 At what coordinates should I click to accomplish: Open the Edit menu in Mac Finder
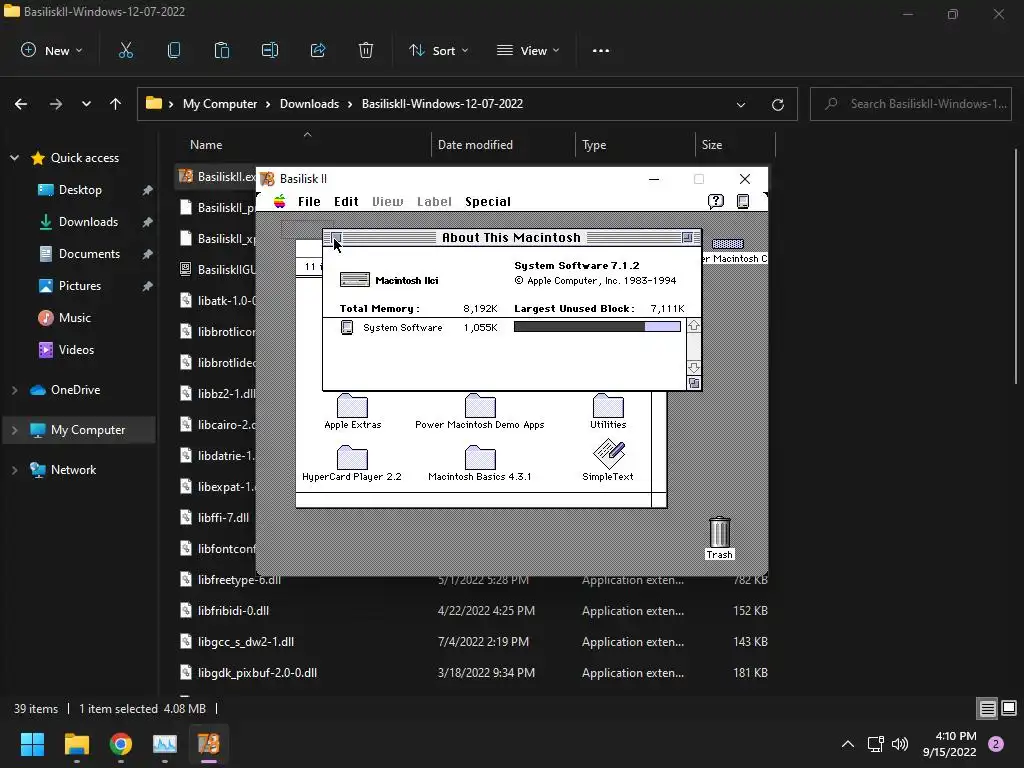[346, 202]
